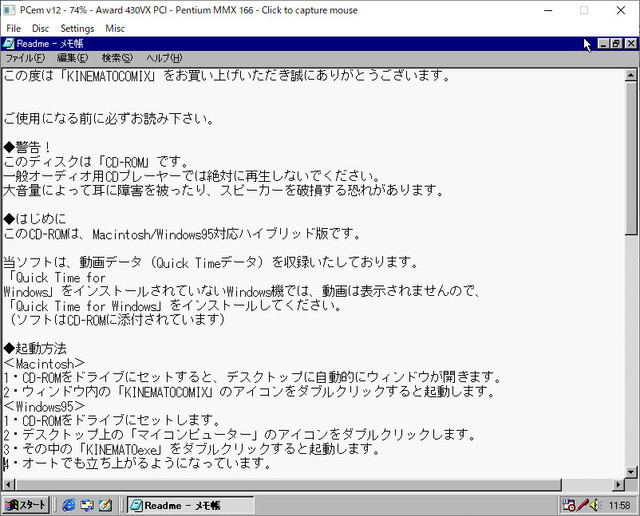
Task: Click the line starting 一般オーディオ用CDプレーヤー
Action: [192, 176]
